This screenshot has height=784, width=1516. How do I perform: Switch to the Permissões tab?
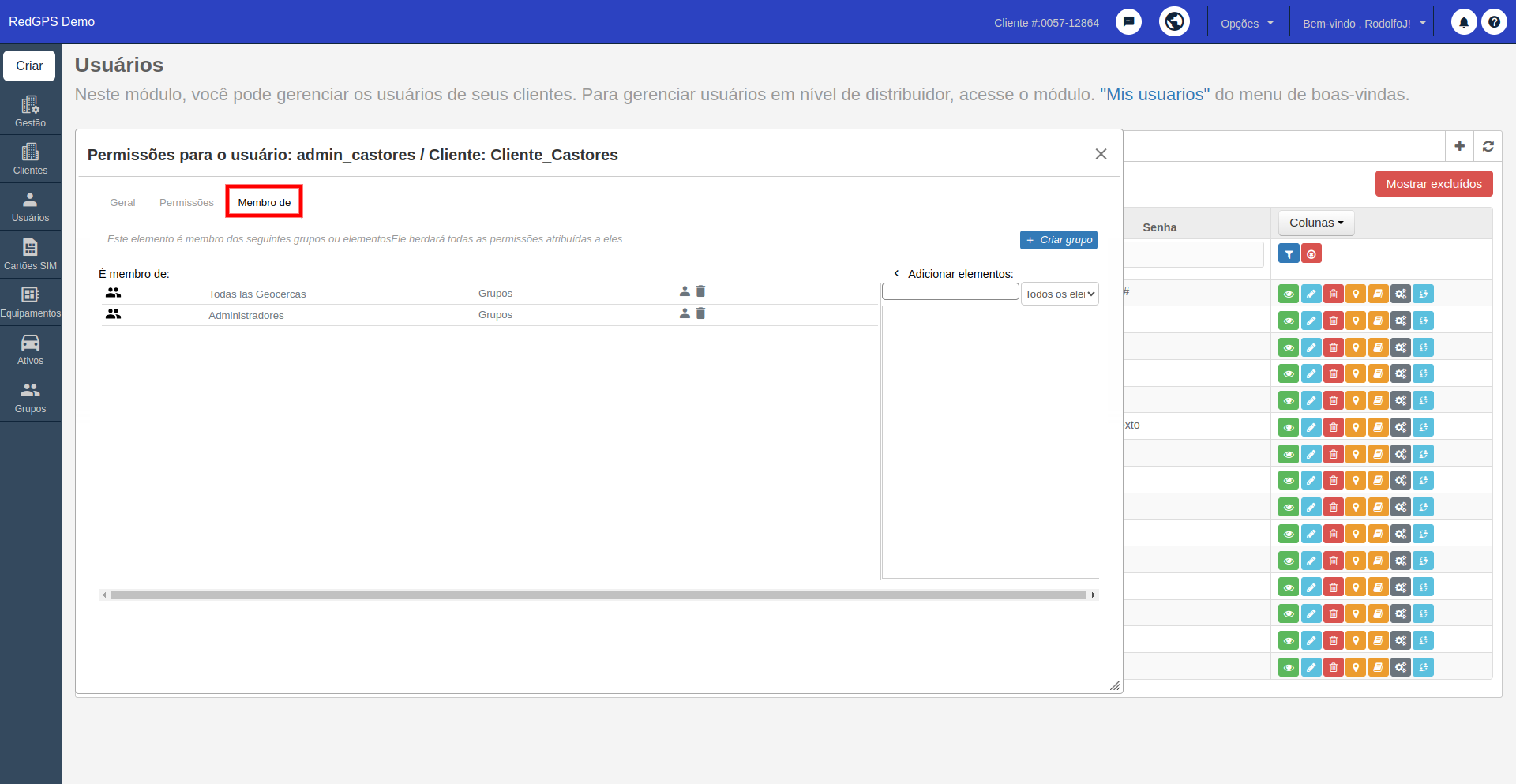(186, 202)
